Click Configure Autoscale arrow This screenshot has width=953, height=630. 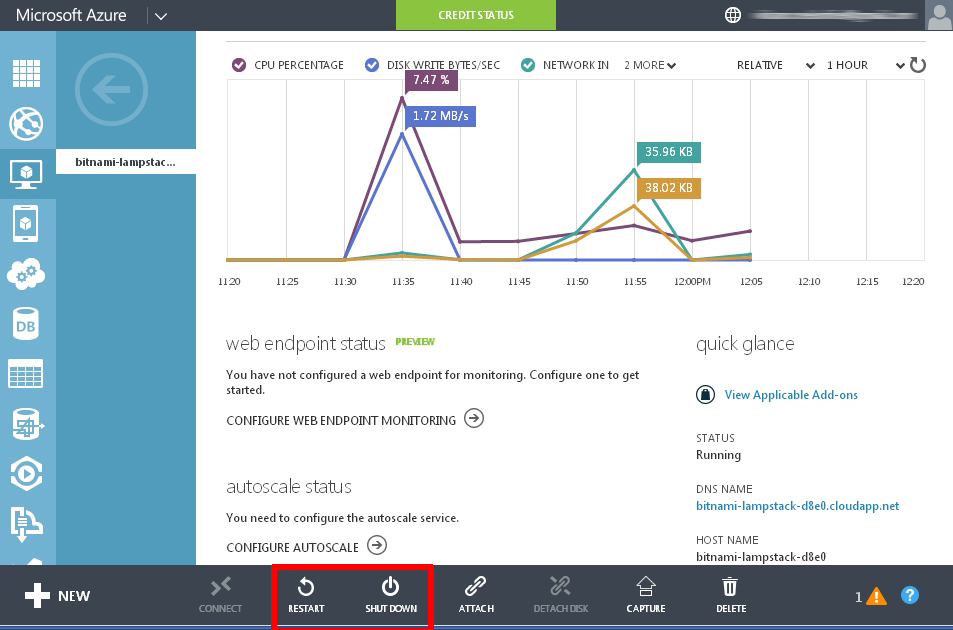pos(377,545)
